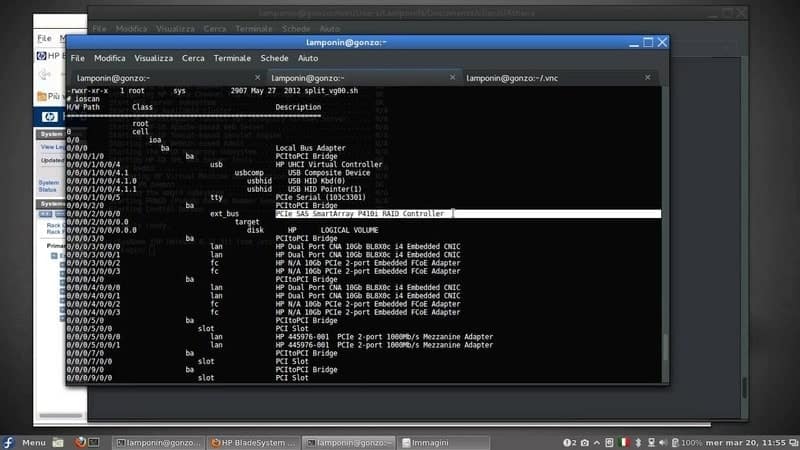The width and height of the screenshot is (800, 450).
Task: Click the horizontal scrollbar in the browser window
Action: click(x=61, y=415)
